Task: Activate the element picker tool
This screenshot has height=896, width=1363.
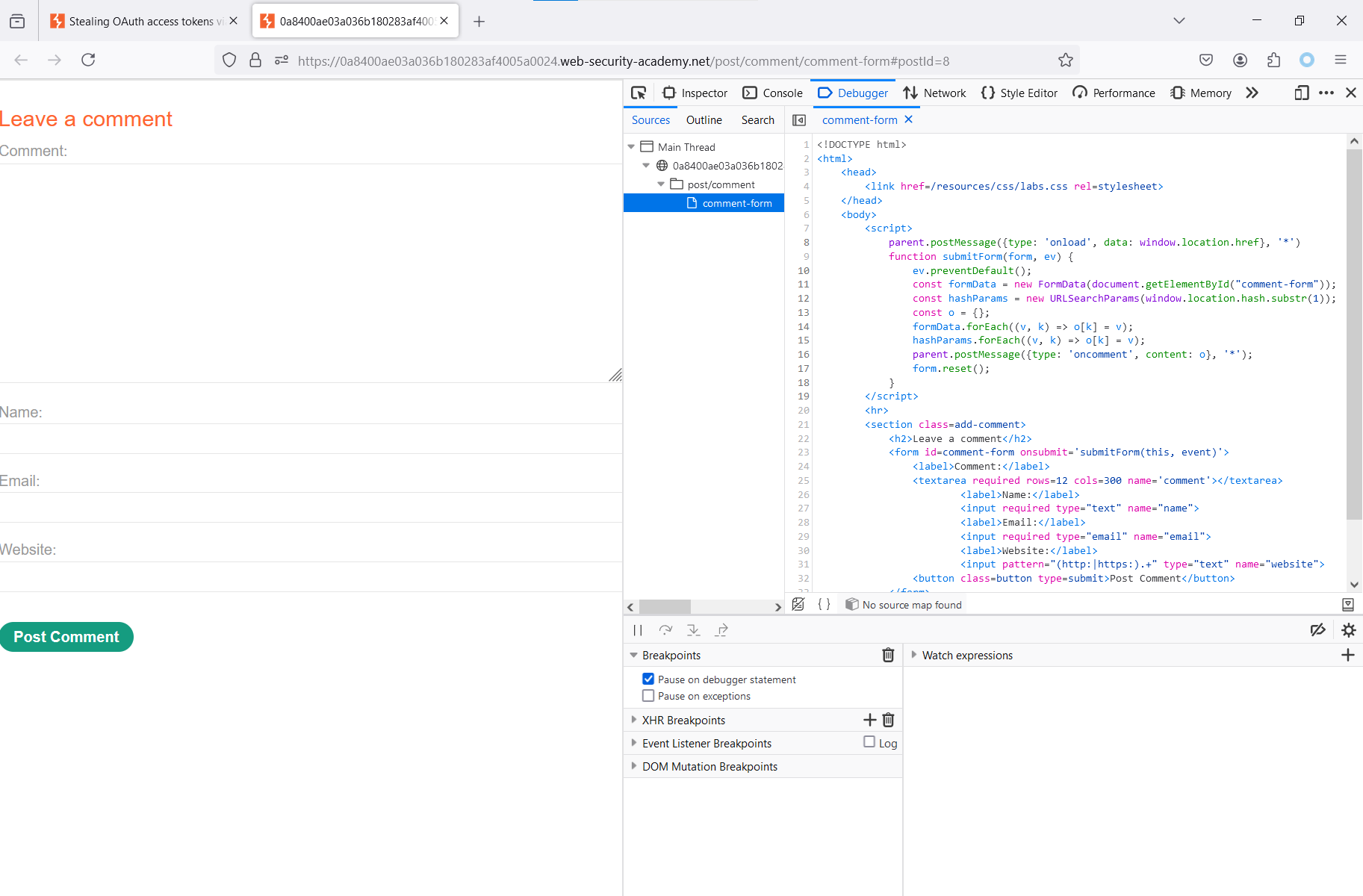Action: coord(639,93)
